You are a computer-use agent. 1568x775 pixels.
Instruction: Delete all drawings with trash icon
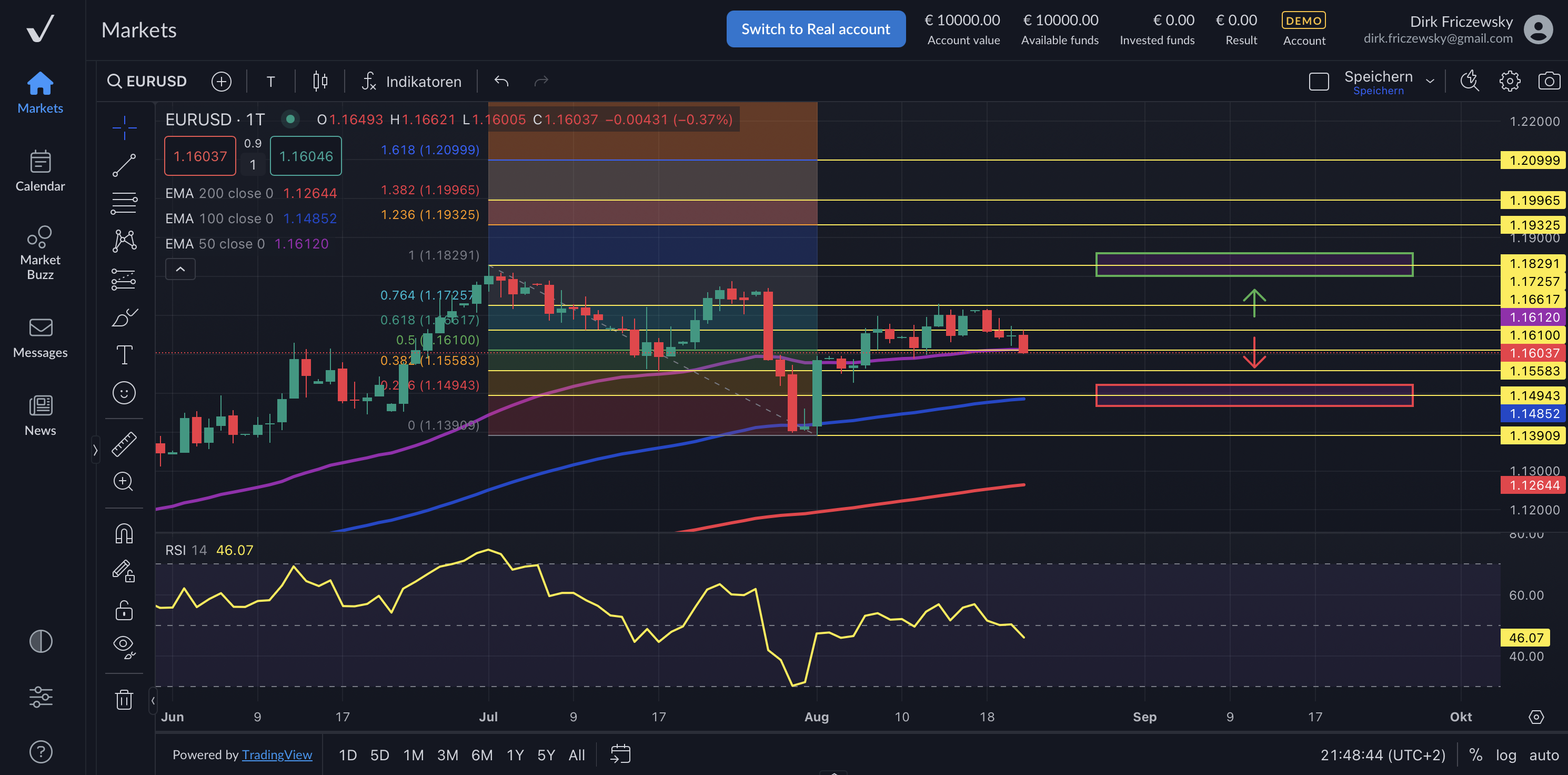(x=124, y=700)
